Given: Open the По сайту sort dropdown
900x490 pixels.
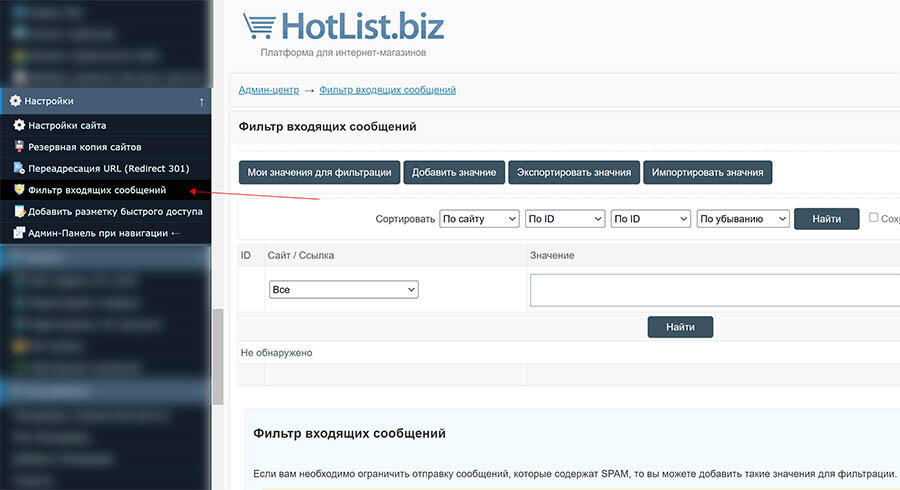Looking at the screenshot, I should [479, 219].
